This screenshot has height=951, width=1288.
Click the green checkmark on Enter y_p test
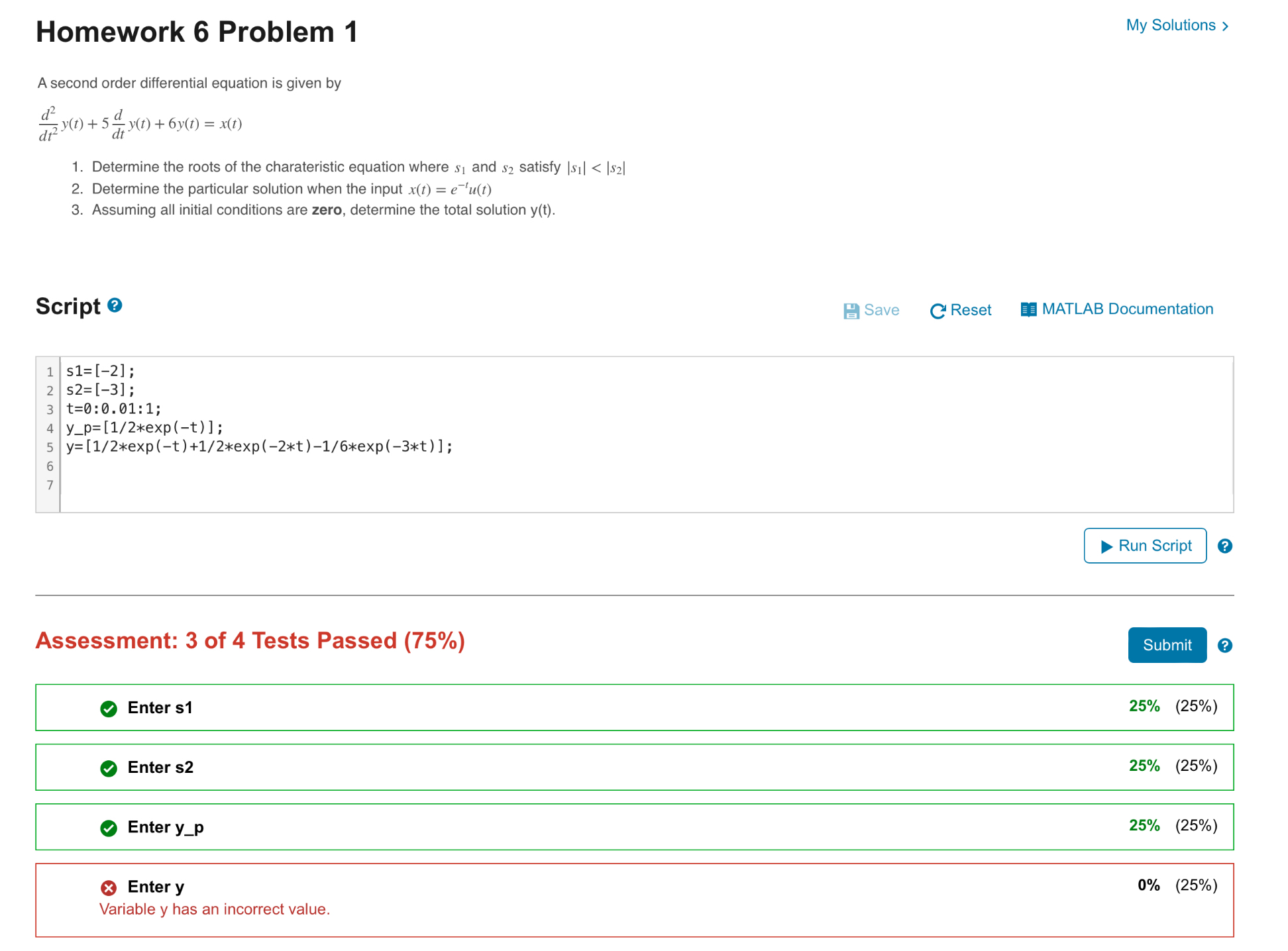tap(108, 828)
